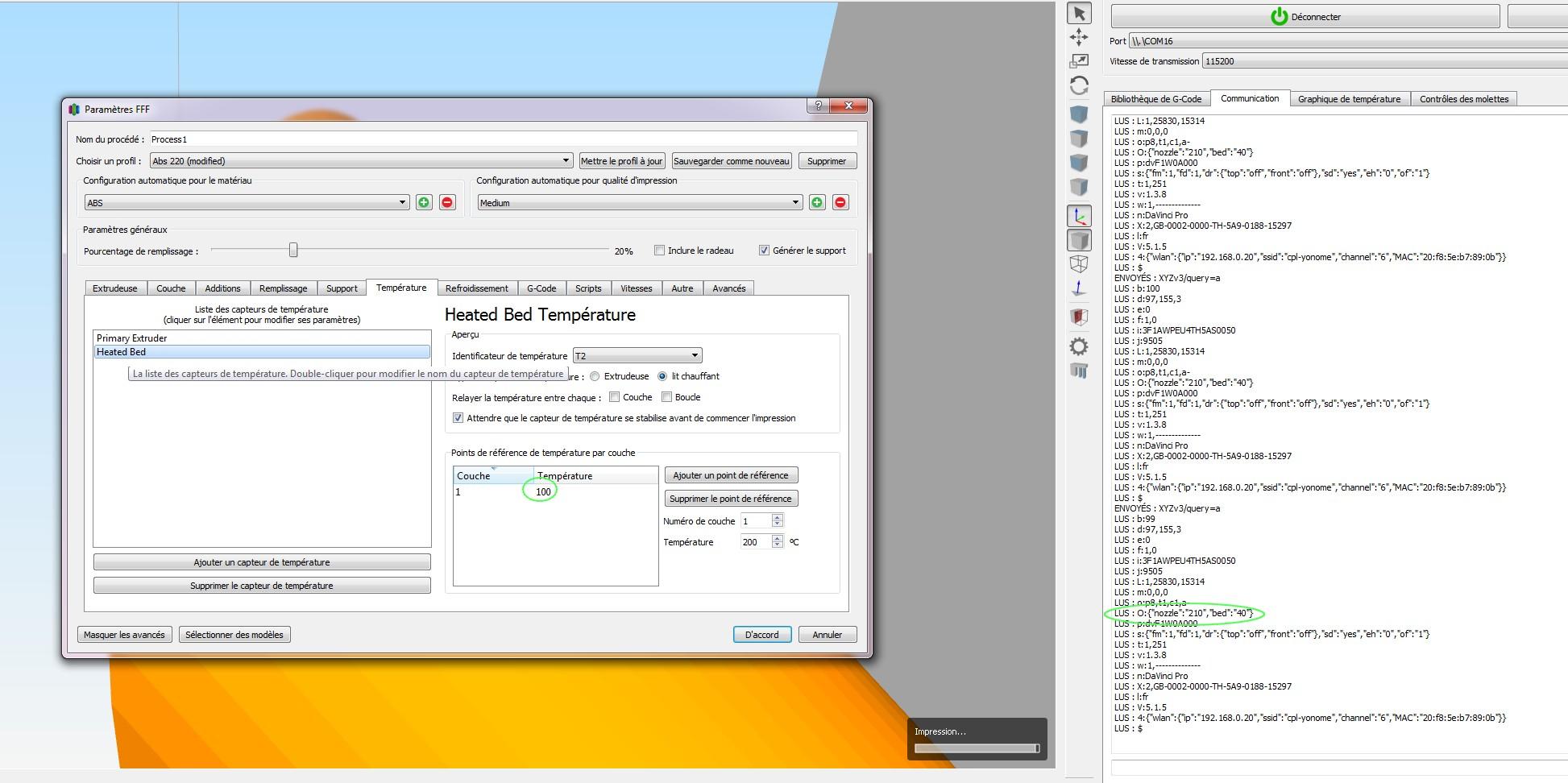Screen dimensions: 1568x783
Task: Add quality configuration with green plus next to Medium
Action: (817, 202)
